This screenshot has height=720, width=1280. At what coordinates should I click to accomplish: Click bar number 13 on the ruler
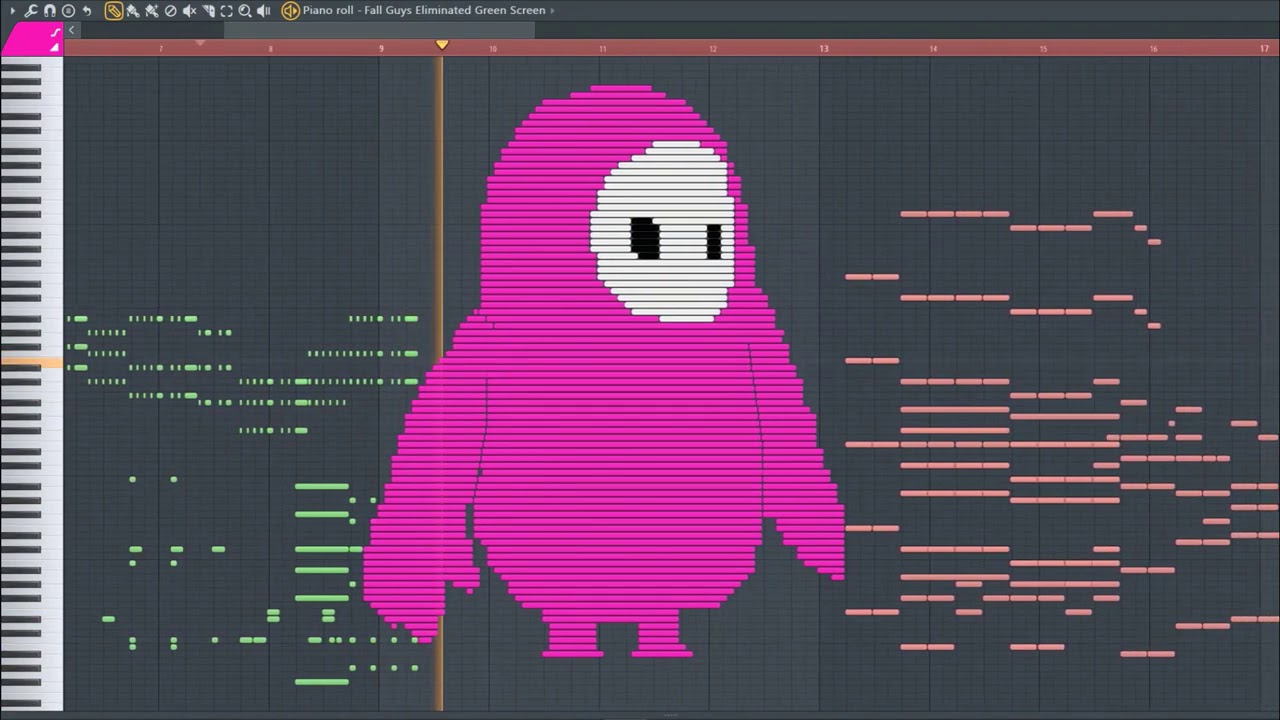(x=824, y=48)
